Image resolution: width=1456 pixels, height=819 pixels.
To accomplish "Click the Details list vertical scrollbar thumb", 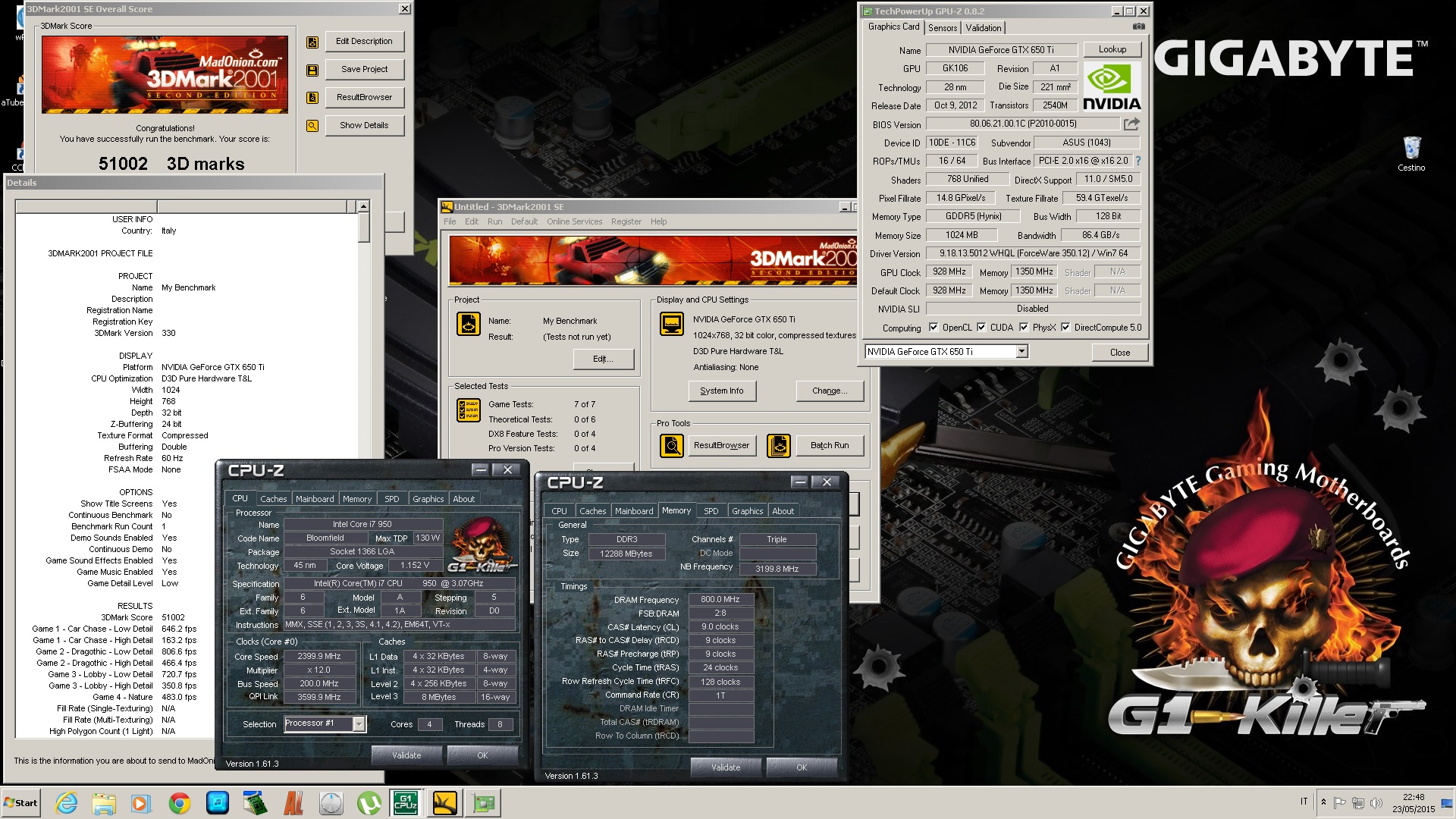I will coord(363,227).
